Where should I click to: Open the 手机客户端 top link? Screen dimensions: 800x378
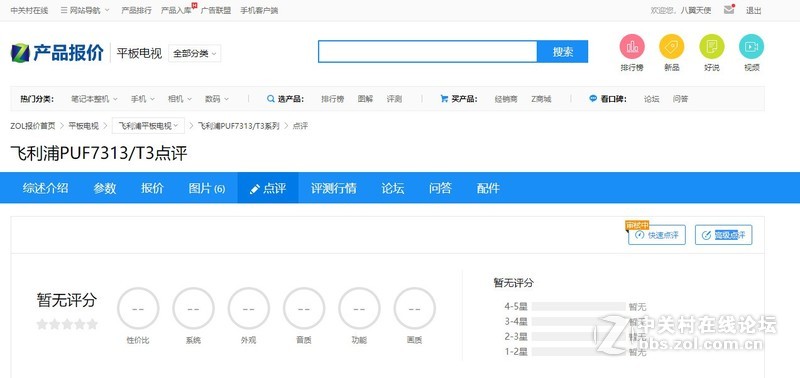pos(259,10)
